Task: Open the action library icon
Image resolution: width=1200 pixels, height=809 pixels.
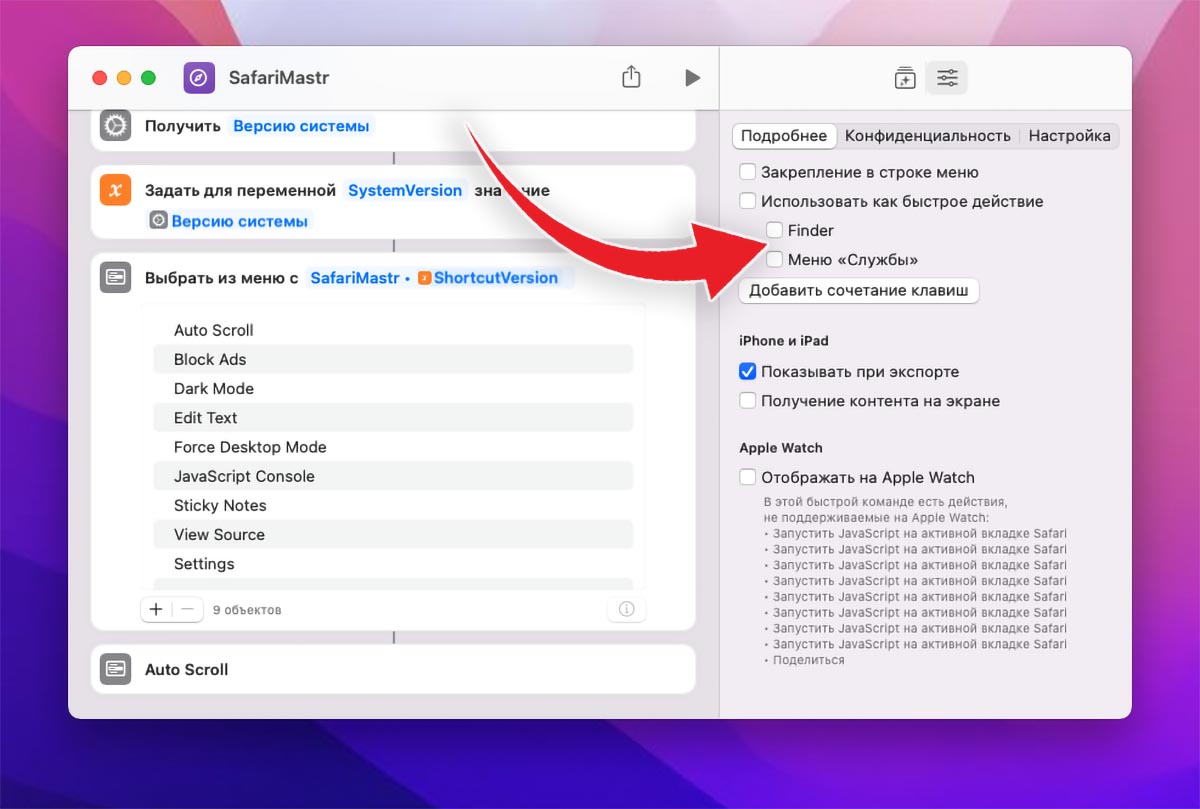Action: (904, 78)
